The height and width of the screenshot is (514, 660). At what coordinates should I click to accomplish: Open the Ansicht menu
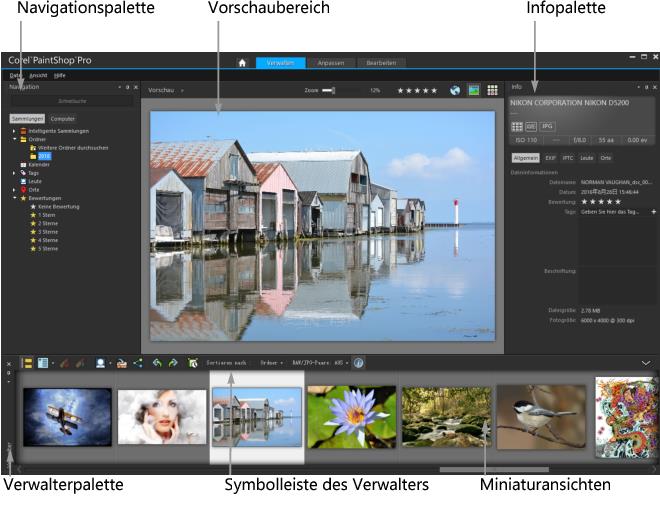[38, 75]
